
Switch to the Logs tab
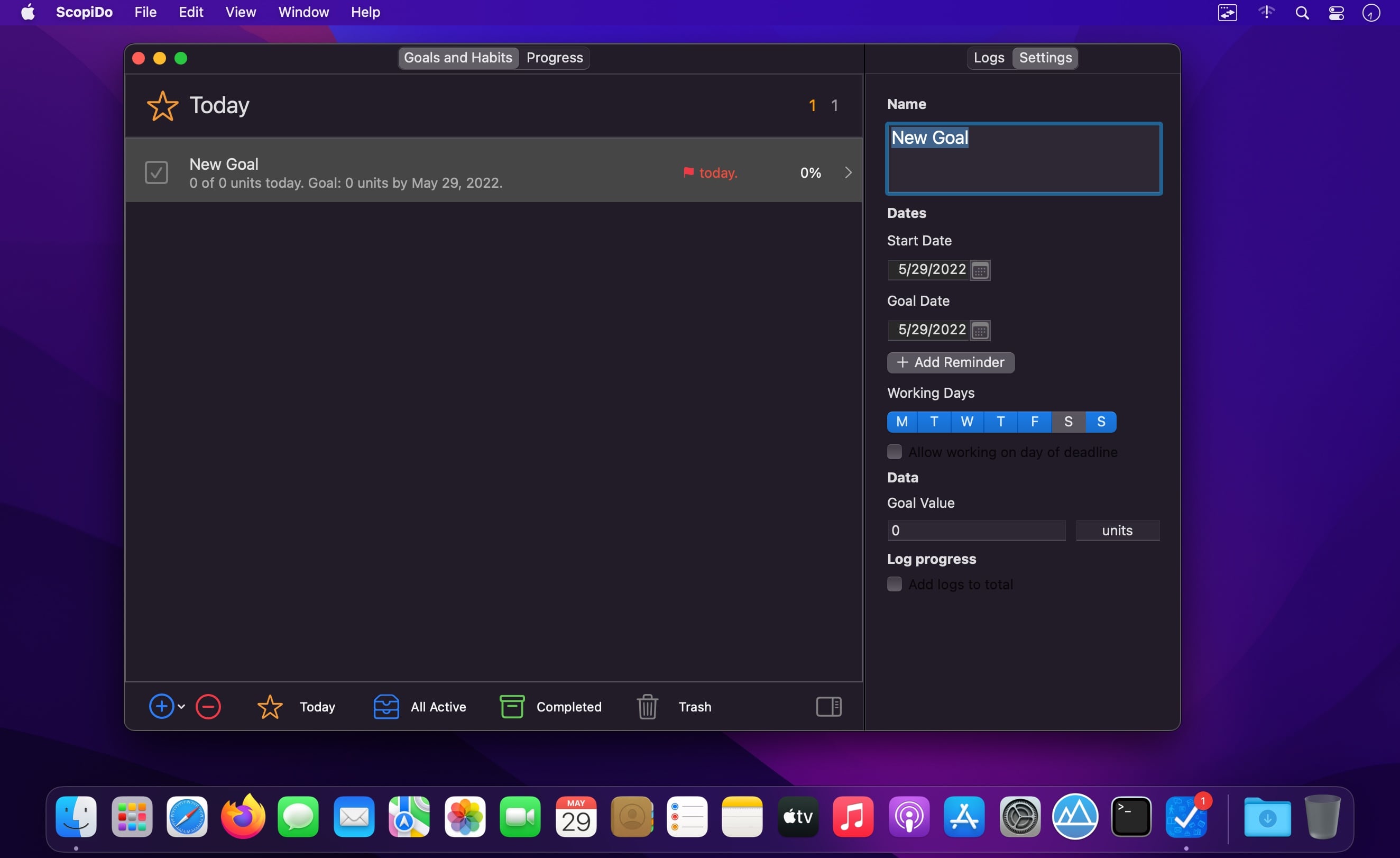(x=989, y=58)
